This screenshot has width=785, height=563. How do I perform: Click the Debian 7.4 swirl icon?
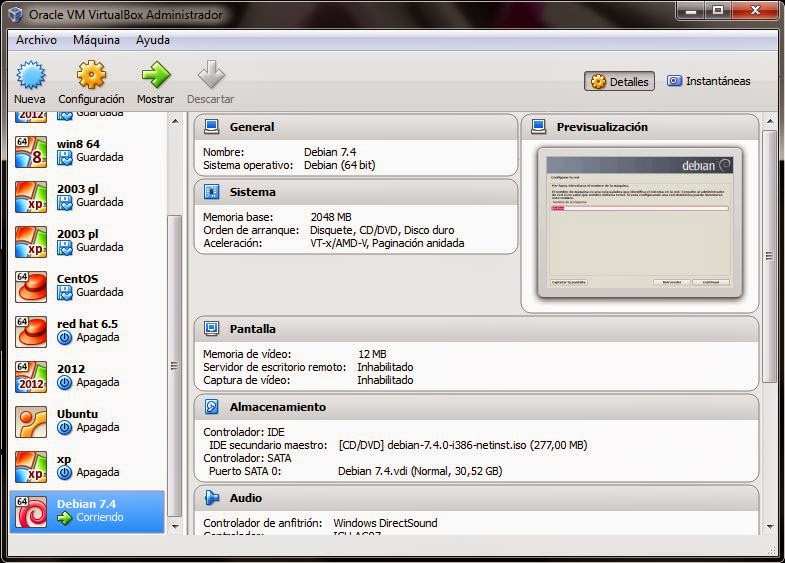click(x=31, y=512)
